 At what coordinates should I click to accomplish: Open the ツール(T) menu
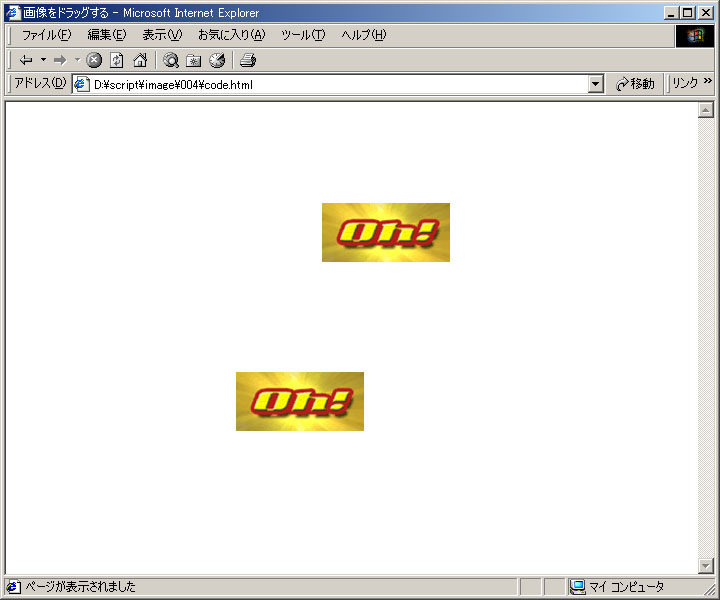[x=303, y=35]
